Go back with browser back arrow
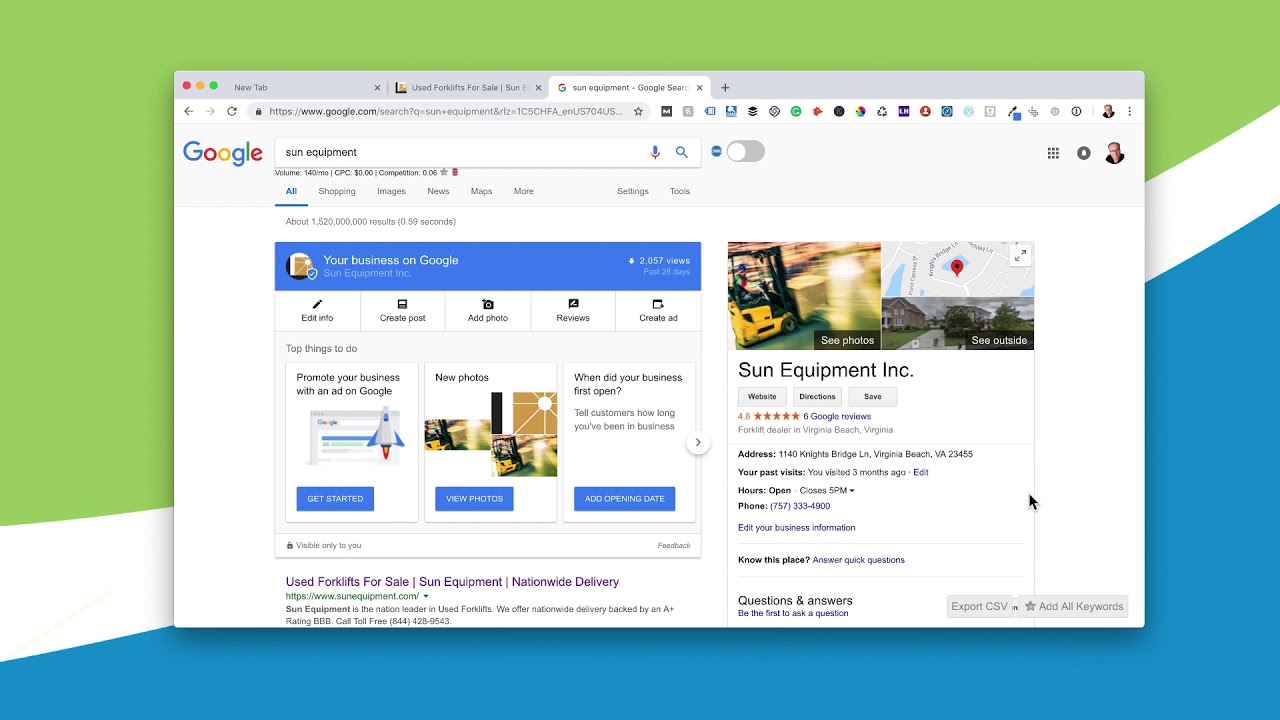This screenshot has height=720, width=1280. 188,112
